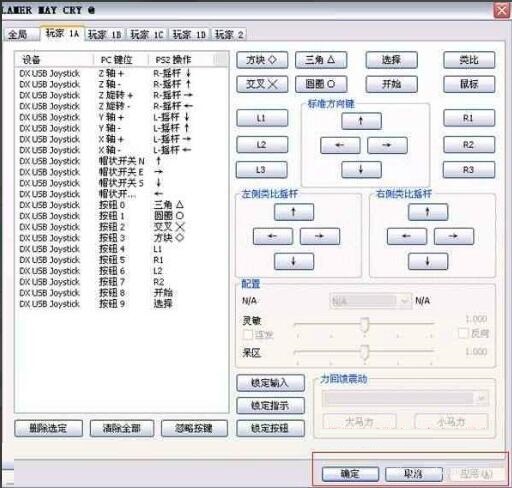
Task: Click the right analog stick down arrow
Action: pos(428,261)
